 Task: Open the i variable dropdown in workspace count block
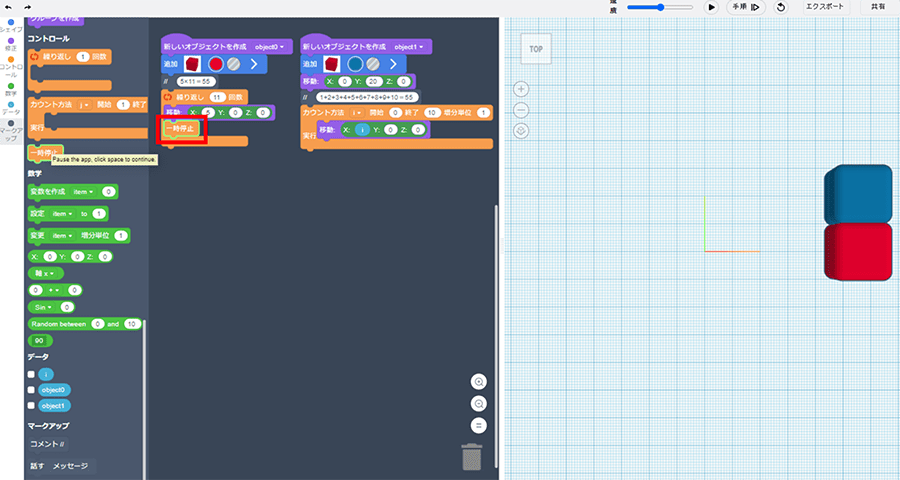point(357,113)
